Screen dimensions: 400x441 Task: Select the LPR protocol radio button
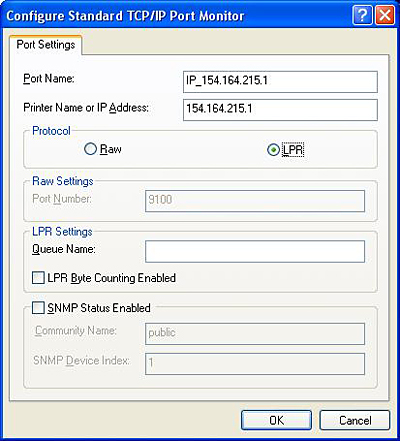pos(273,150)
